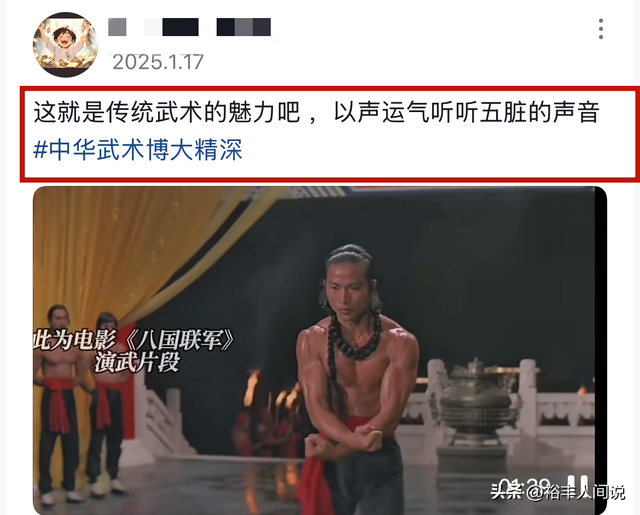Click the phrase 以声运气听听五脏的声音
640x515 pixels.
coord(467,112)
